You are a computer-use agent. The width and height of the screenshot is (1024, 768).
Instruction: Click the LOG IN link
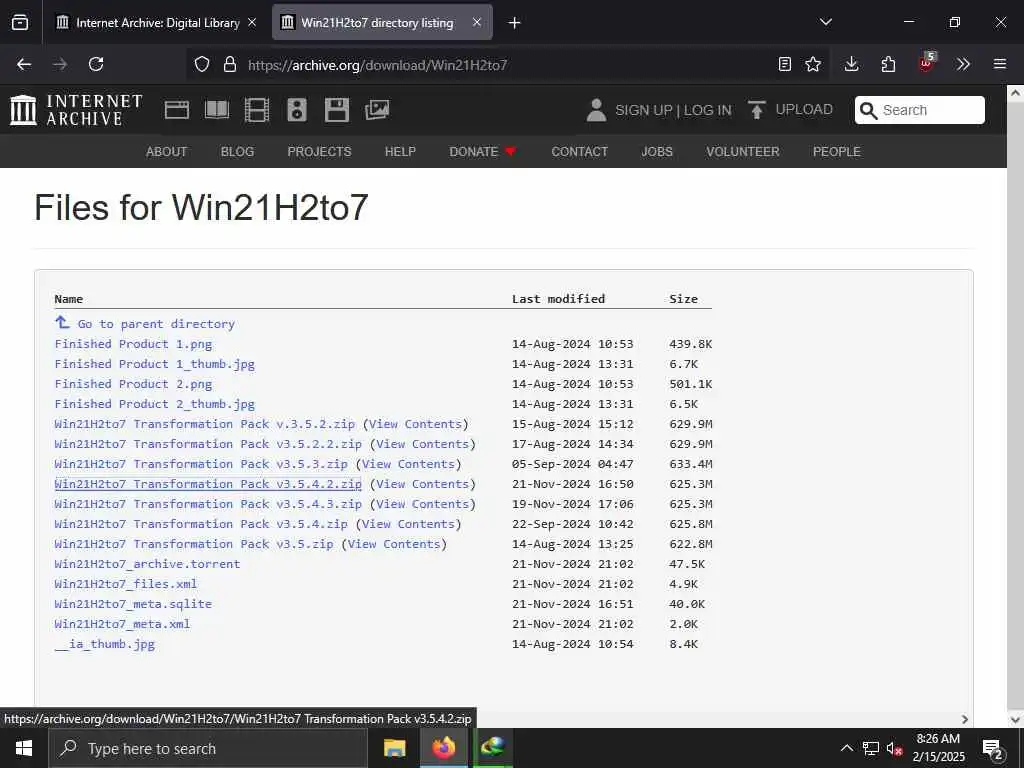point(708,110)
